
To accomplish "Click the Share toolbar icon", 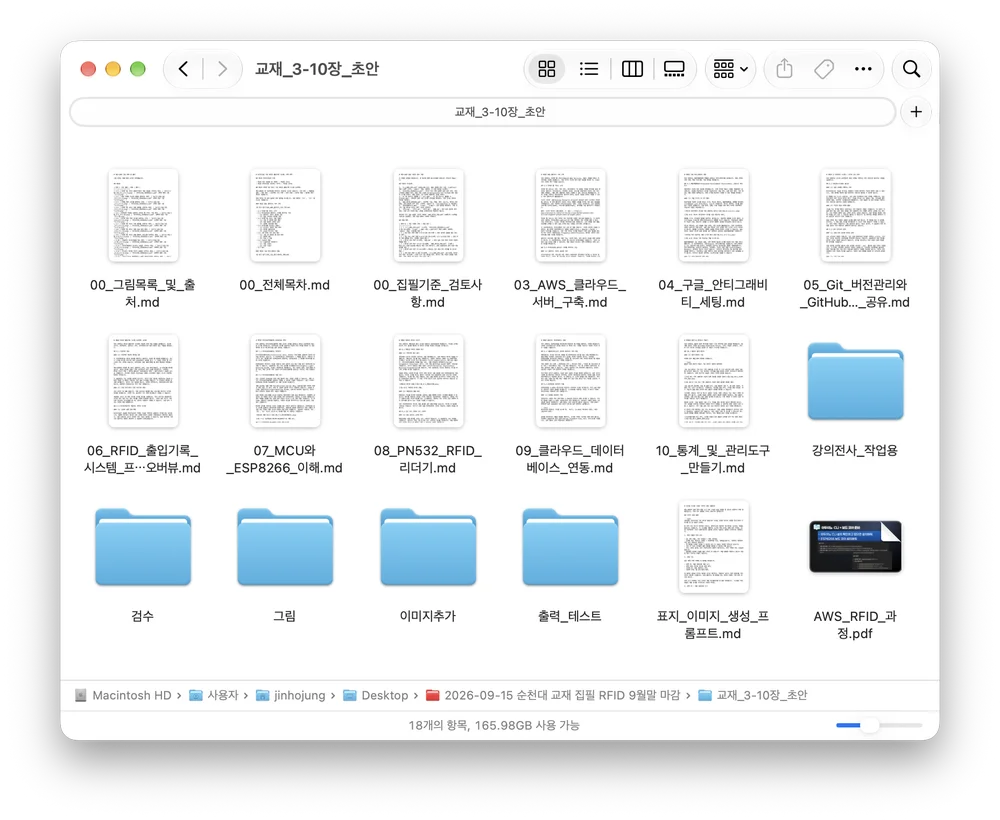I will (x=784, y=69).
